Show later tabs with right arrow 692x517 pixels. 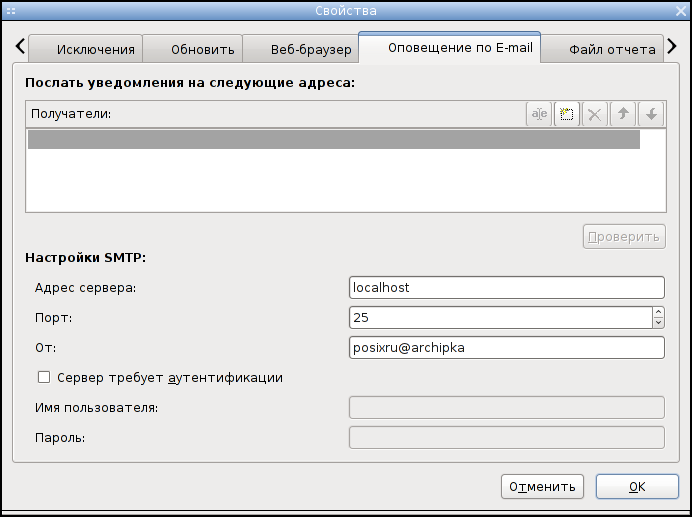(672, 46)
